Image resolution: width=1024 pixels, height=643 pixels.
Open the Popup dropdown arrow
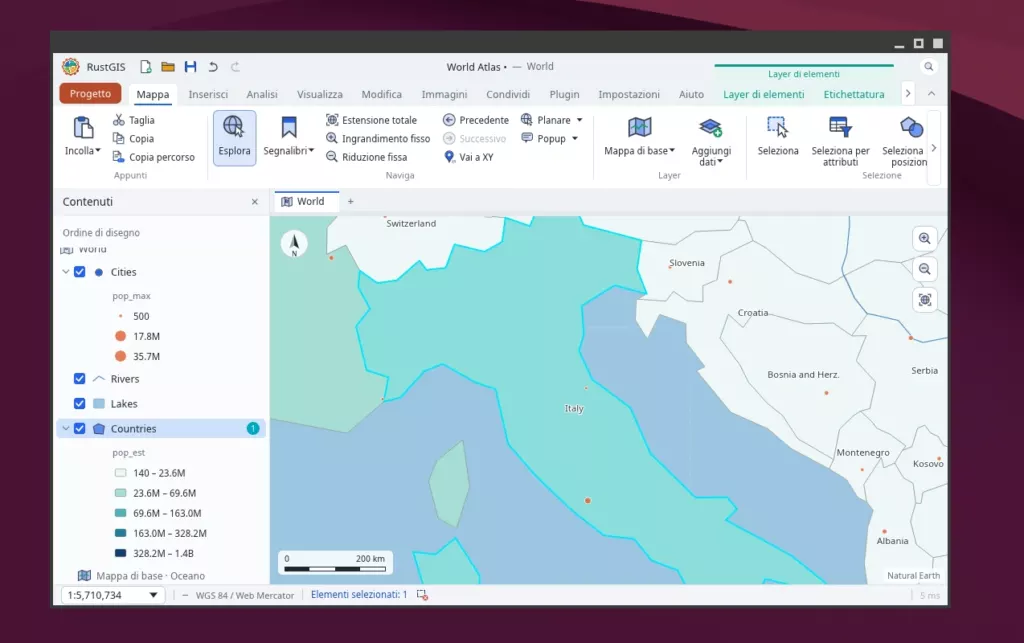pos(575,138)
